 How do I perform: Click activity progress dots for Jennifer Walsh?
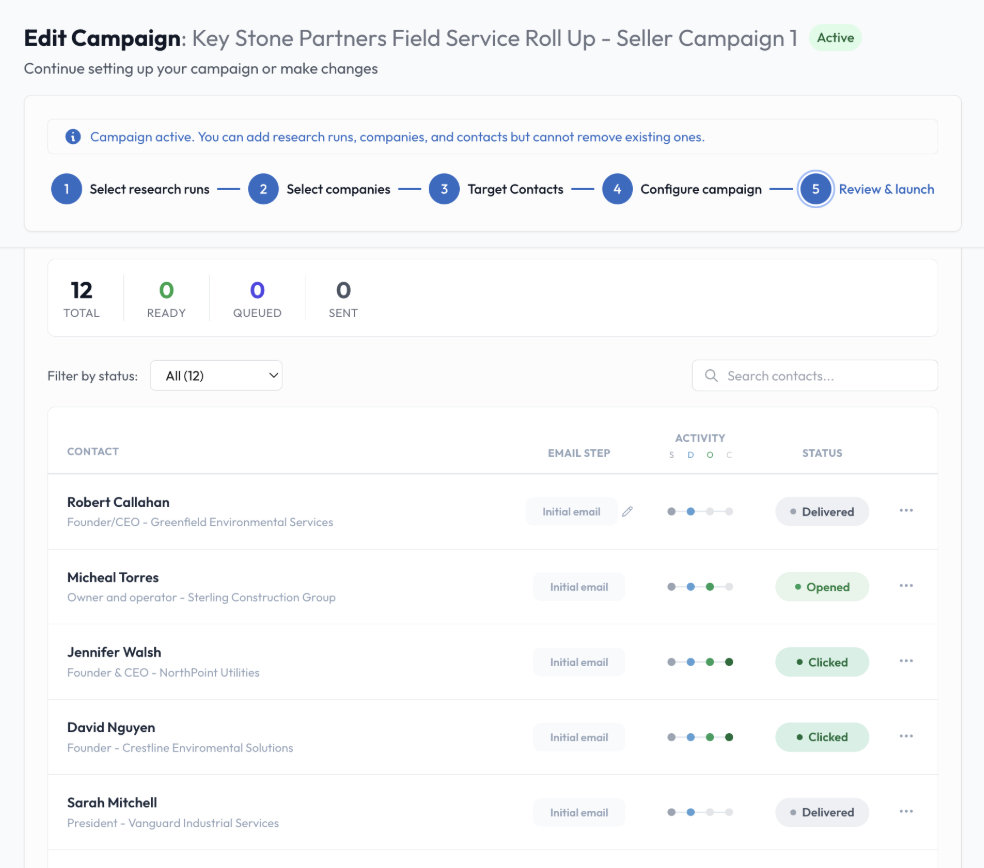click(700, 662)
